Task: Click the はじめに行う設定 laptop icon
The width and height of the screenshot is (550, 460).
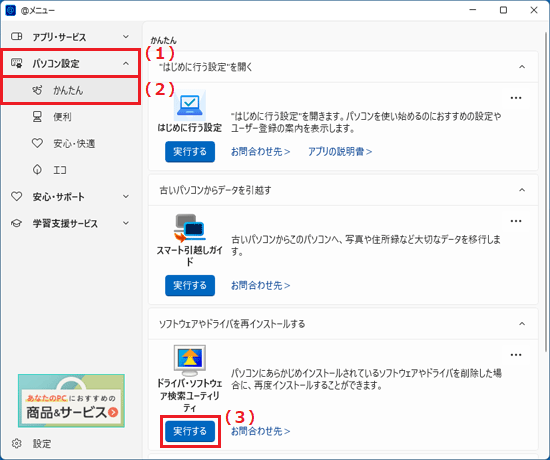Action: [190, 105]
